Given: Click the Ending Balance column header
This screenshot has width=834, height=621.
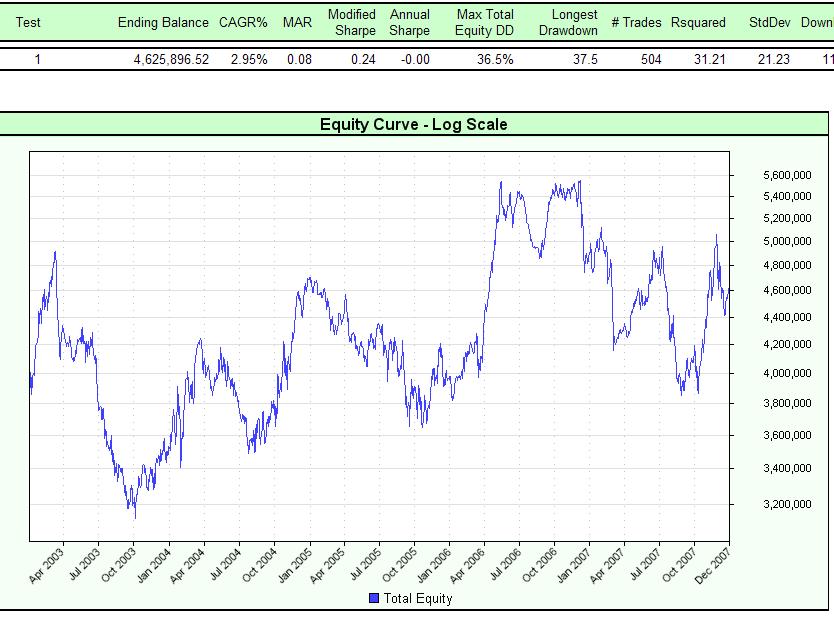Looking at the screenshot, I should tap(163, 22).
